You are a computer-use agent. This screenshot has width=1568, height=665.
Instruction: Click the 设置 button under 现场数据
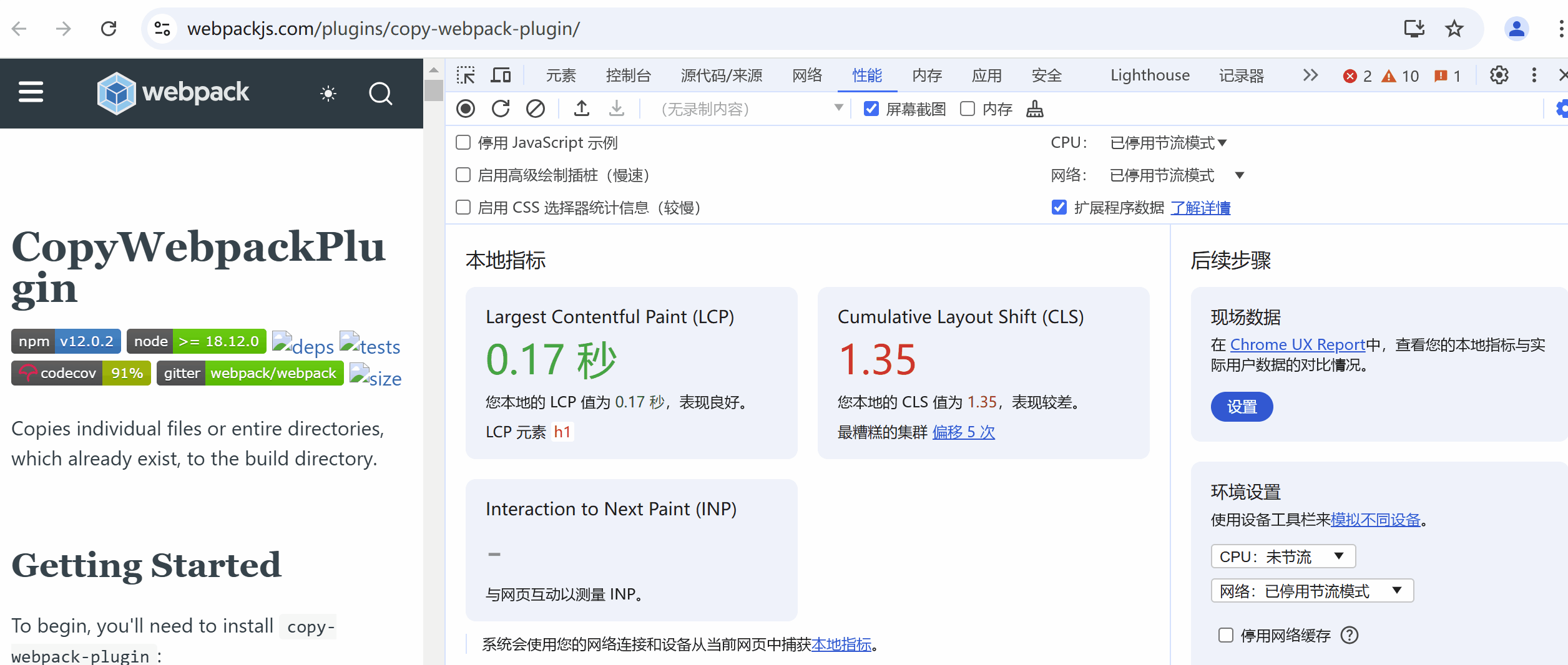1242,407
